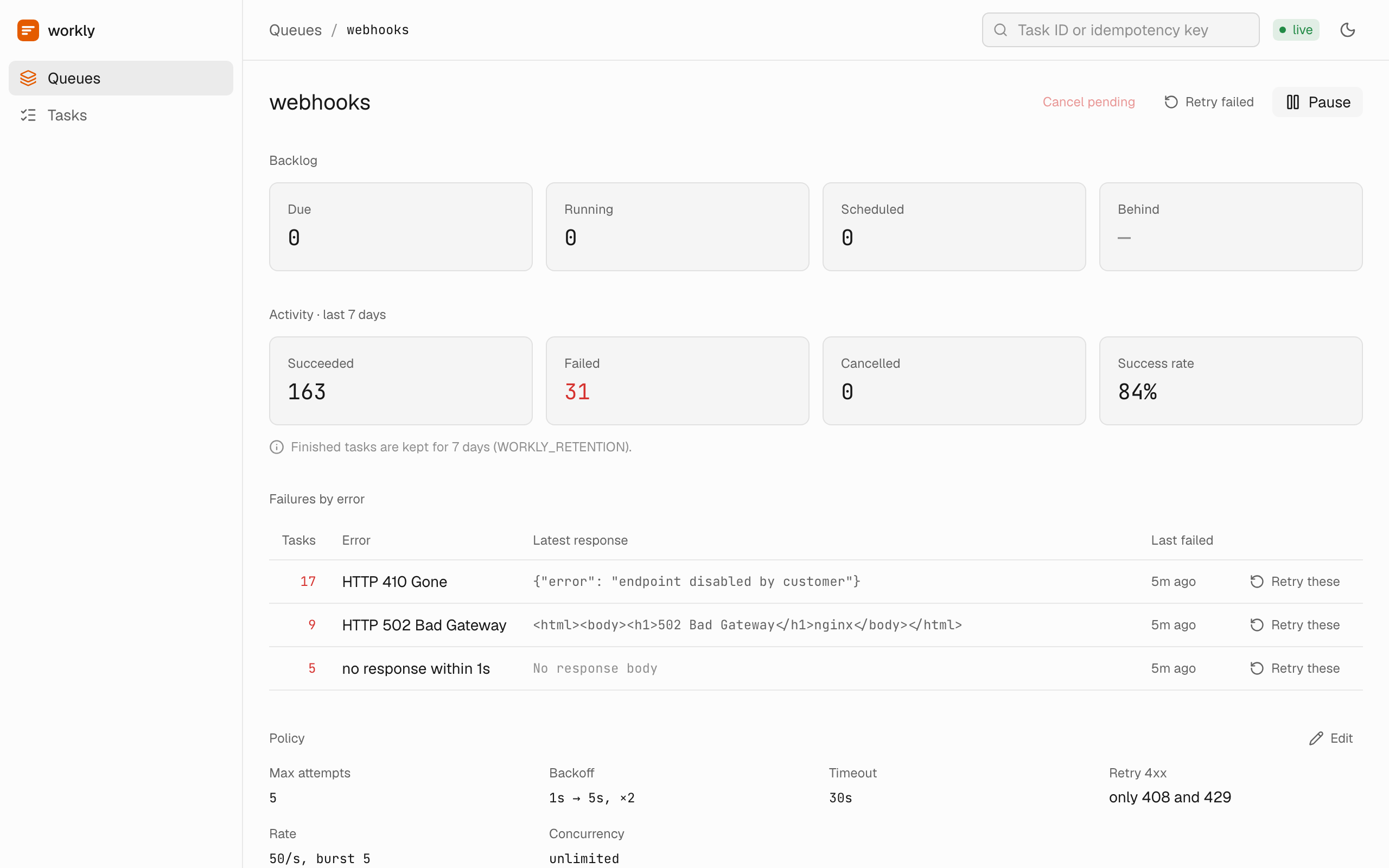Click the Cancelled activity card
The height and width of the screenshot is (868, 1389).
pos(954,381)
